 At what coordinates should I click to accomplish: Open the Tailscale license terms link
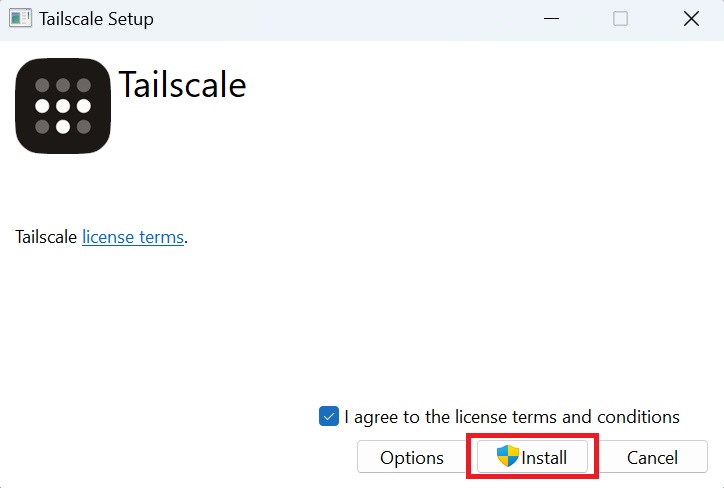(x=133, y=238)
